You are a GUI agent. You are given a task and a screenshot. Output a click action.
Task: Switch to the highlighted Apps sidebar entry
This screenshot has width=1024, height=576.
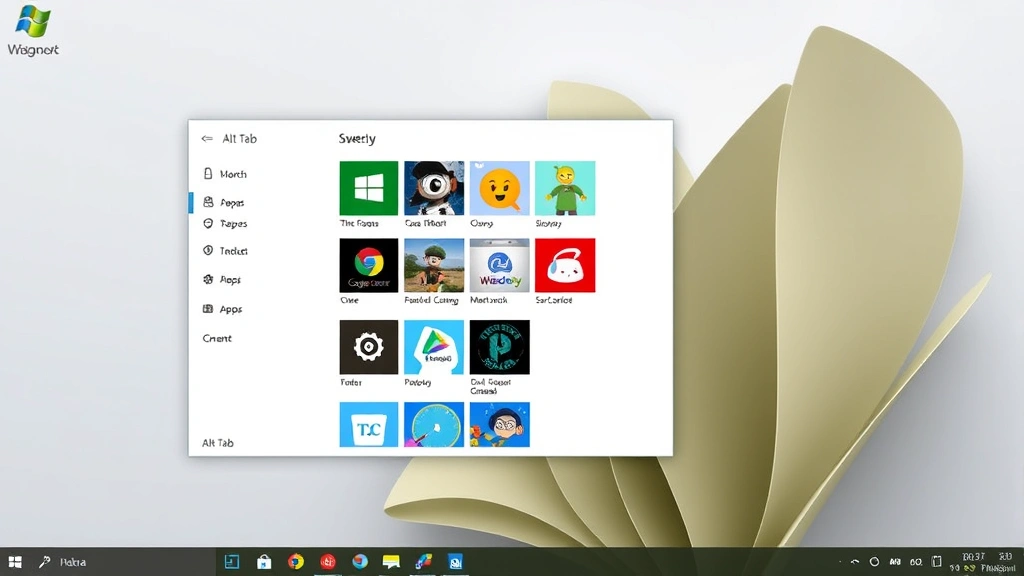pyautogui.click(x=228, y=201)
